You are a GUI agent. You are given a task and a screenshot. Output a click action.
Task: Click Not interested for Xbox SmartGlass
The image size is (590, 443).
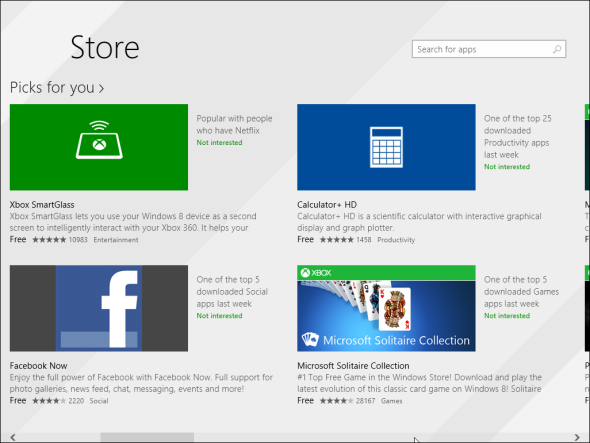click(219, 143)
